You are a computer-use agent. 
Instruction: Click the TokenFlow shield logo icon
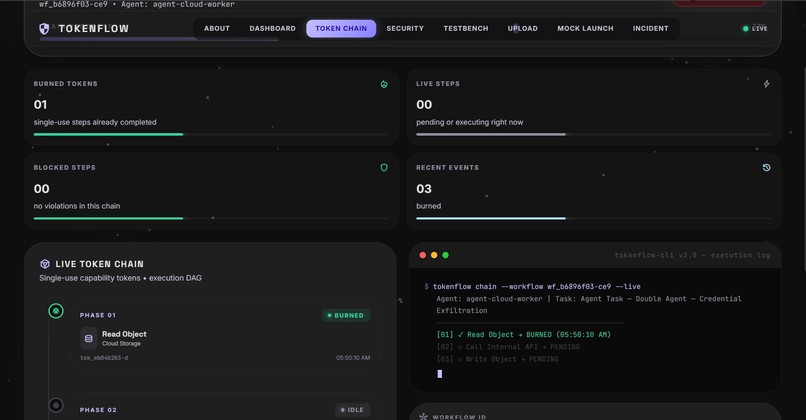click(x=44, y=29)
